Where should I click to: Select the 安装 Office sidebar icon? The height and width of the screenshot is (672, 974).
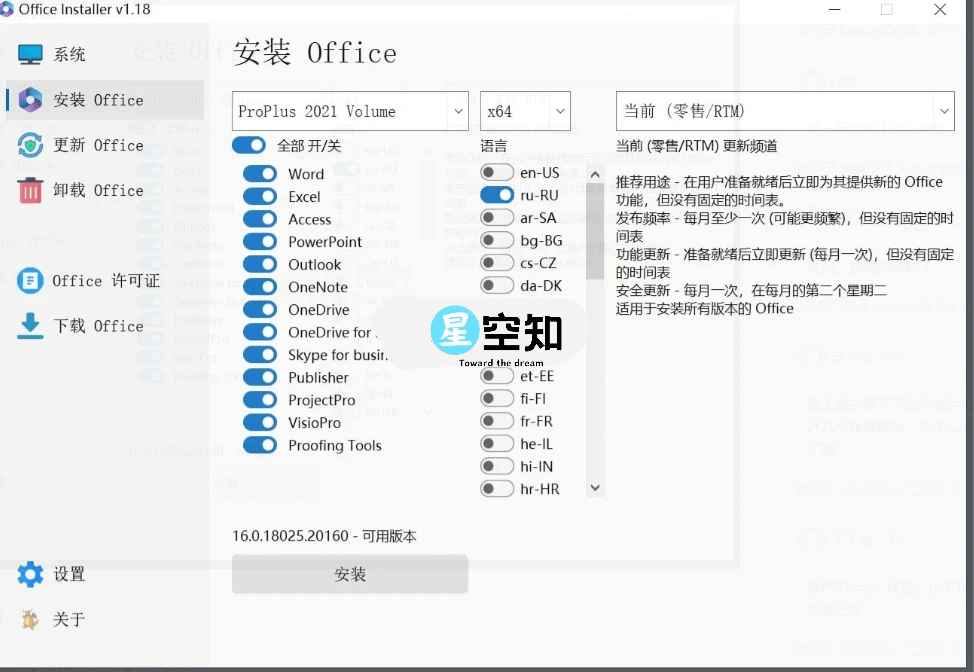[x=30, y=99]
